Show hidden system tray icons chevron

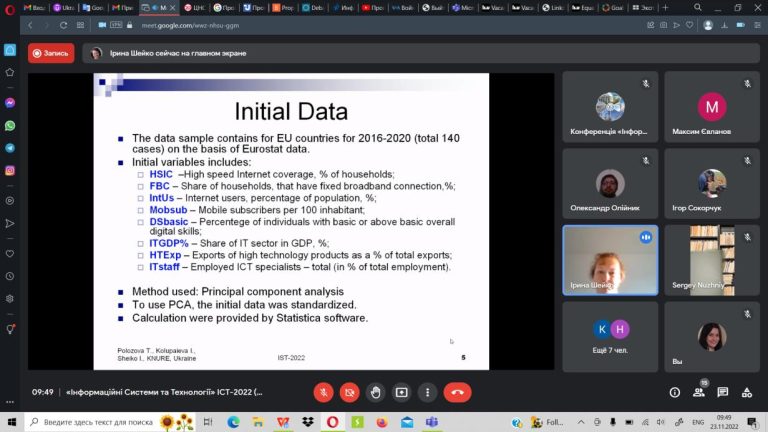click(581, 422)
